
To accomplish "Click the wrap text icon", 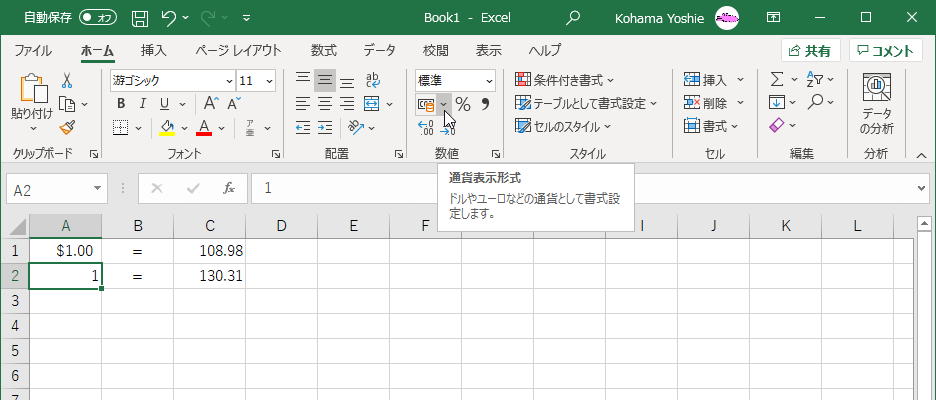I will pos(372,80).
